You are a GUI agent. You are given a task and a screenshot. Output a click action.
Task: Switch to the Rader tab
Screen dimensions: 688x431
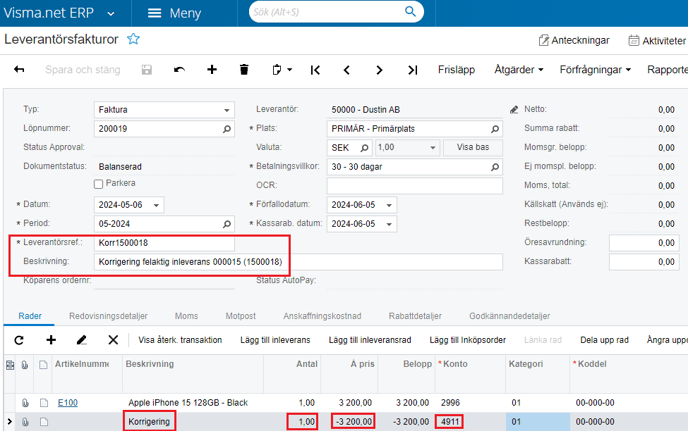(30, 316)
